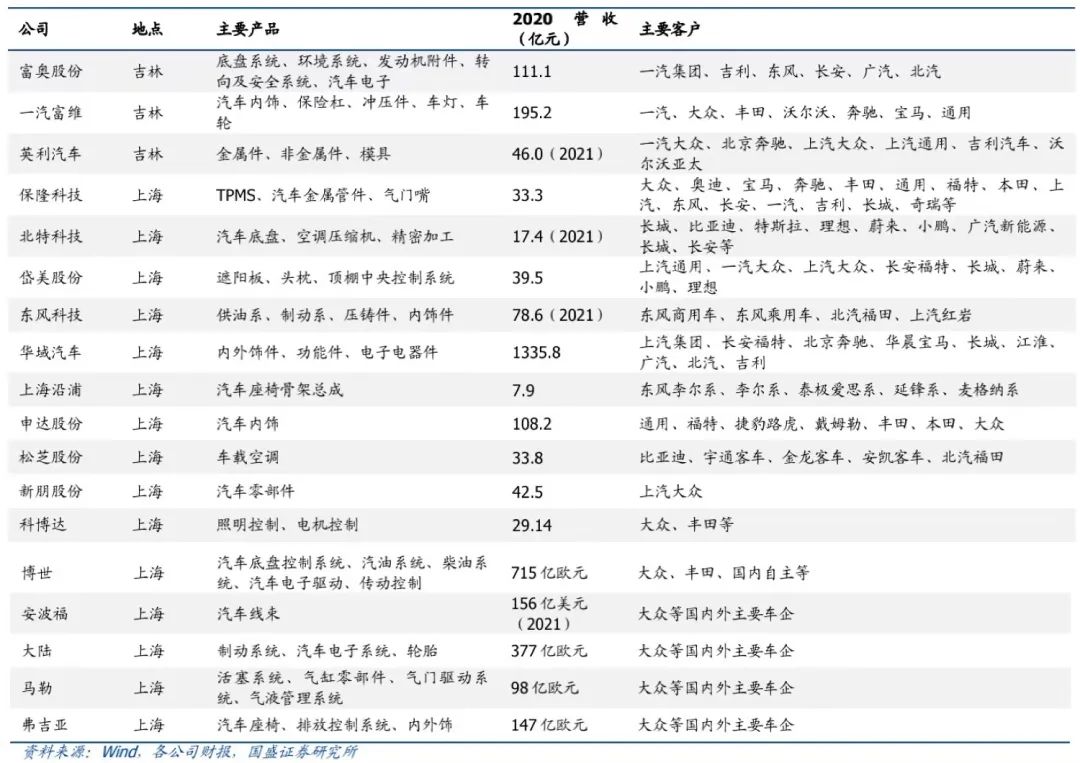Viewport: 1080px width, 763px height.
Task: Click the 1335.8 revenue value for 华域汽车
Action: tap(536, 352)
